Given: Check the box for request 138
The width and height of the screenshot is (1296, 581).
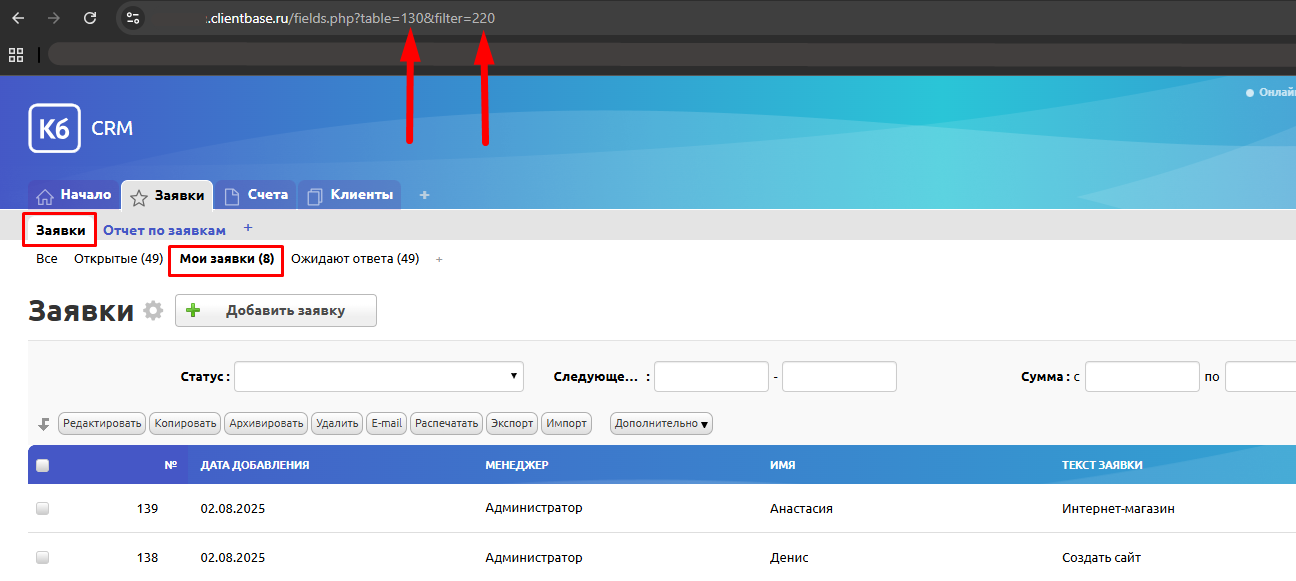Looking at the screenshot, I should 42,557.
